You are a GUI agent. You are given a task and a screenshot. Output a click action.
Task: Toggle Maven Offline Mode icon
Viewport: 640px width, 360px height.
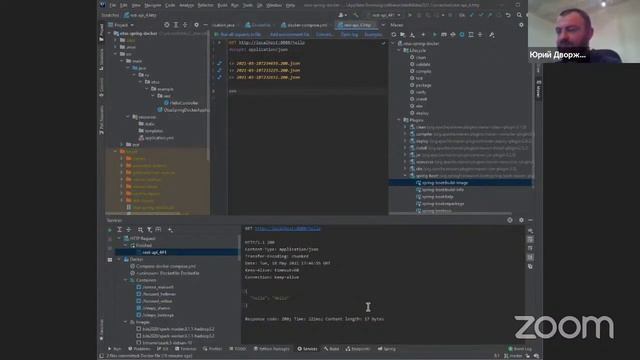coord(453,35)
